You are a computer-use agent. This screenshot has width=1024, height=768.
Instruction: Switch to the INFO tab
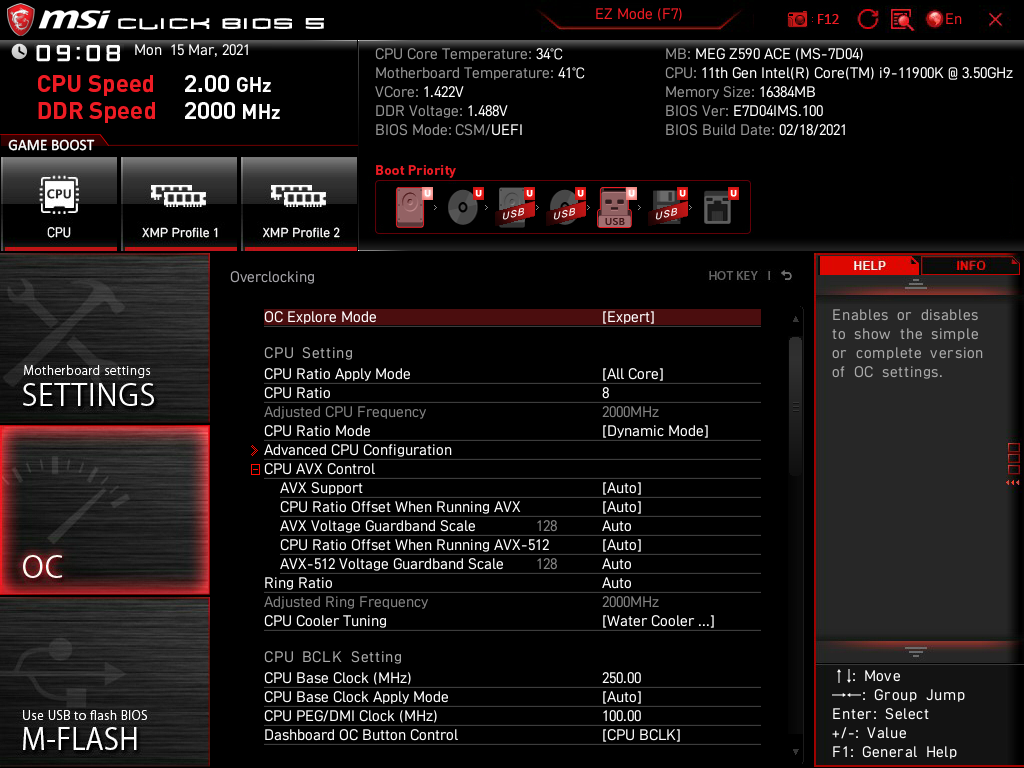pyautogui.click(x=970, y=266)
